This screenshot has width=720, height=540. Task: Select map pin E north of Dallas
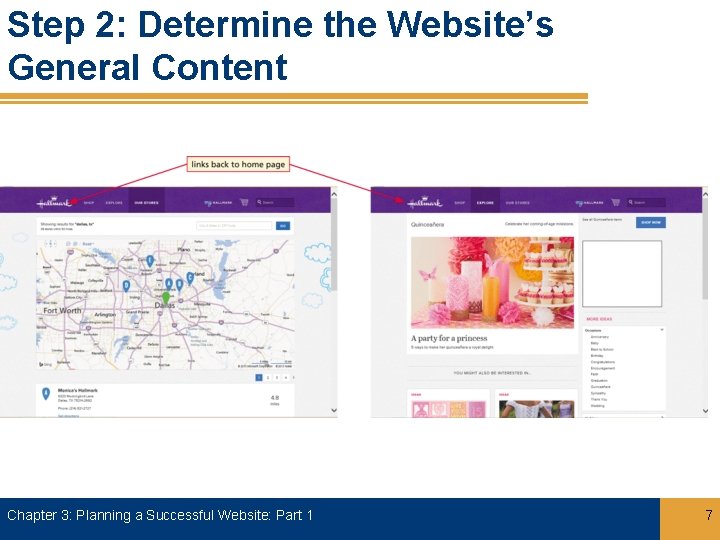click(150, 261)
